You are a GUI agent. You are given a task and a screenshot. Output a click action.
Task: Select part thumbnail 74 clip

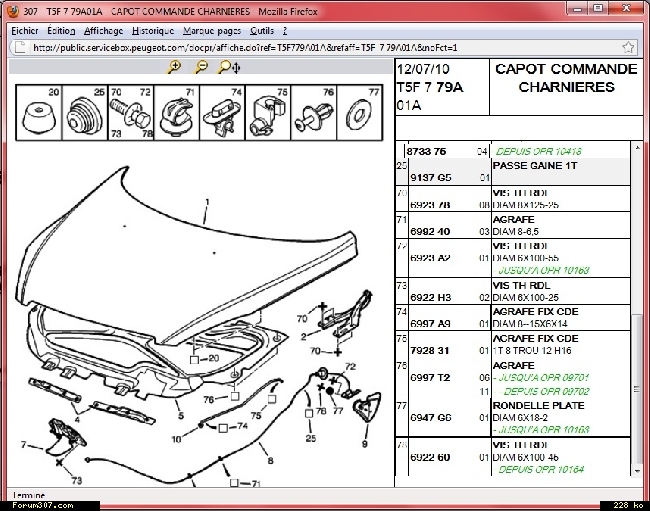click(x=223, y=113)
